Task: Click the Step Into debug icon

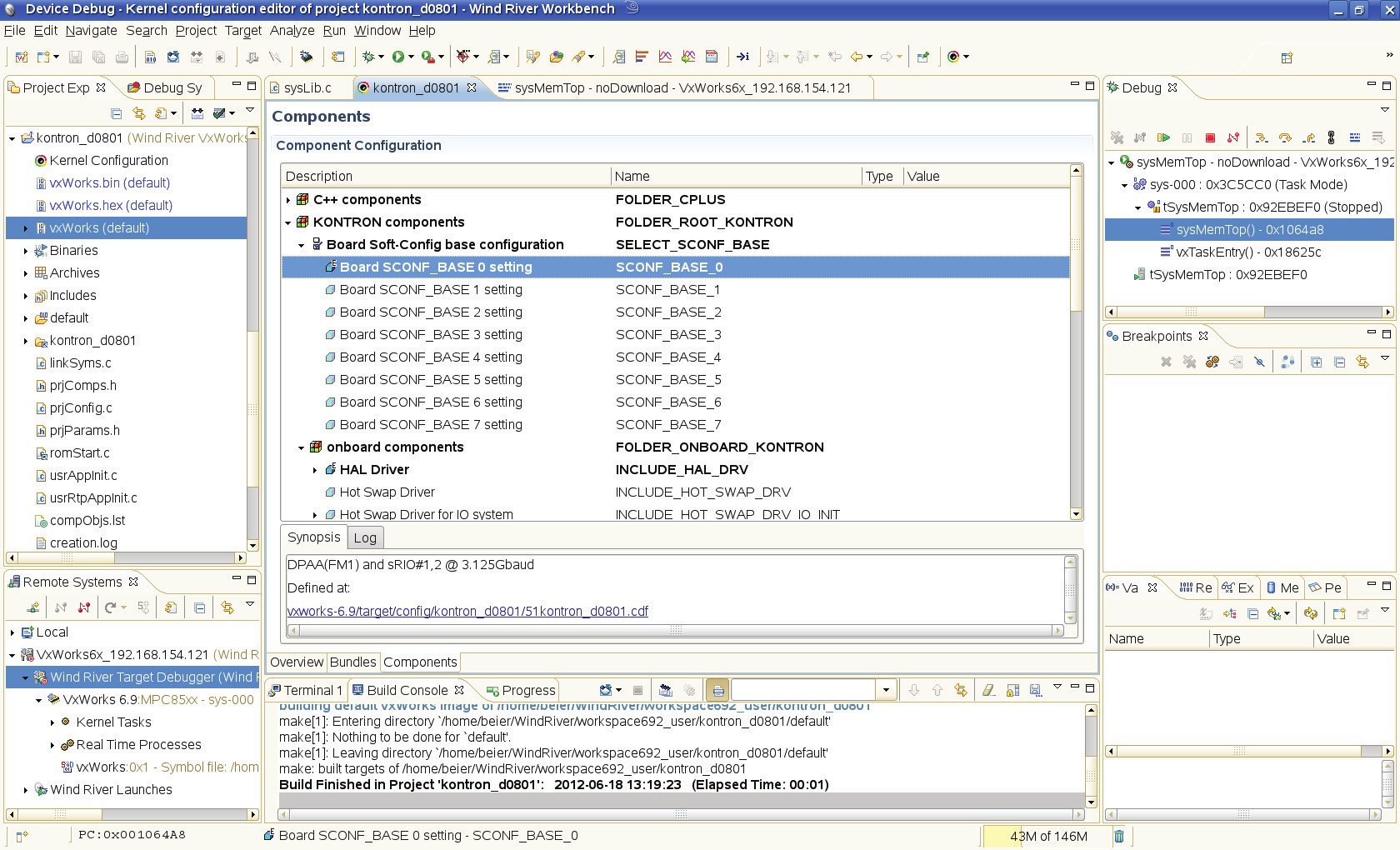Action: [1262, 137]
